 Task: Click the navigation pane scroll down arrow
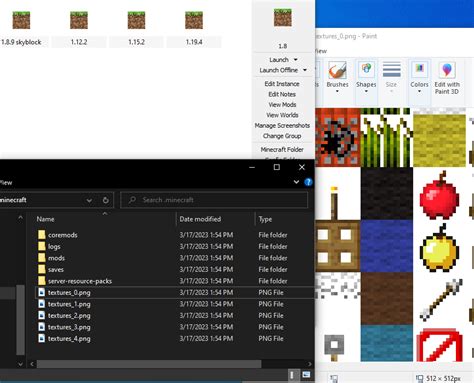coord(20,364)
